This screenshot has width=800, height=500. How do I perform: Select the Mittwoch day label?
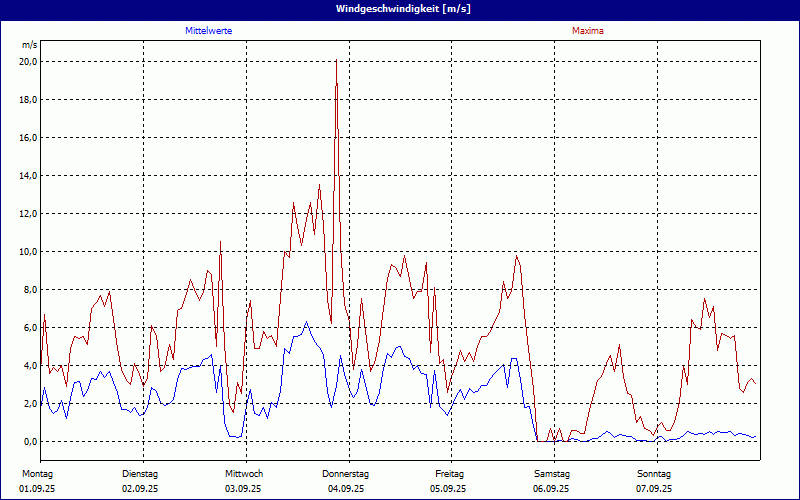(x=243, y=473)
